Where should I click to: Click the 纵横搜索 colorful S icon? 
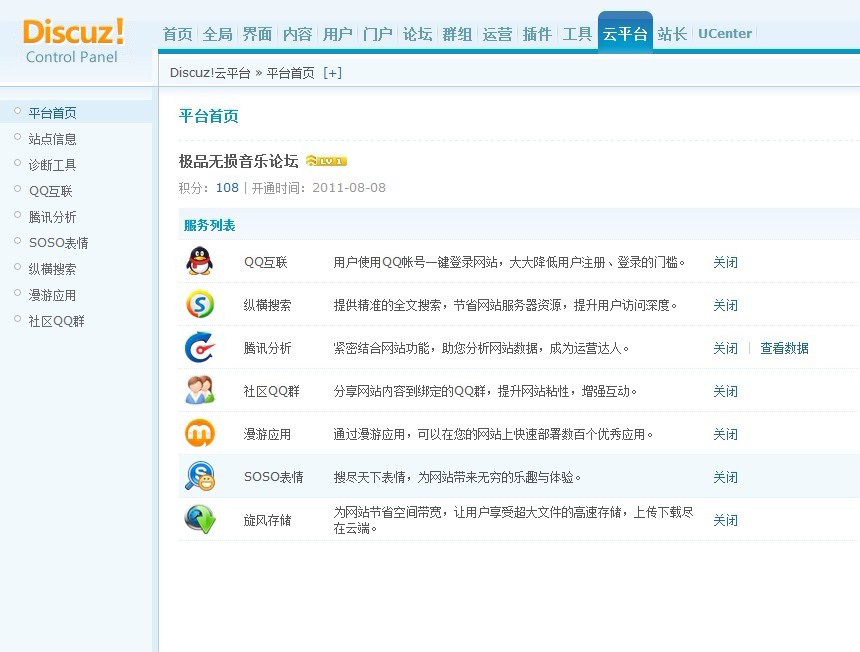coord(200,304)
